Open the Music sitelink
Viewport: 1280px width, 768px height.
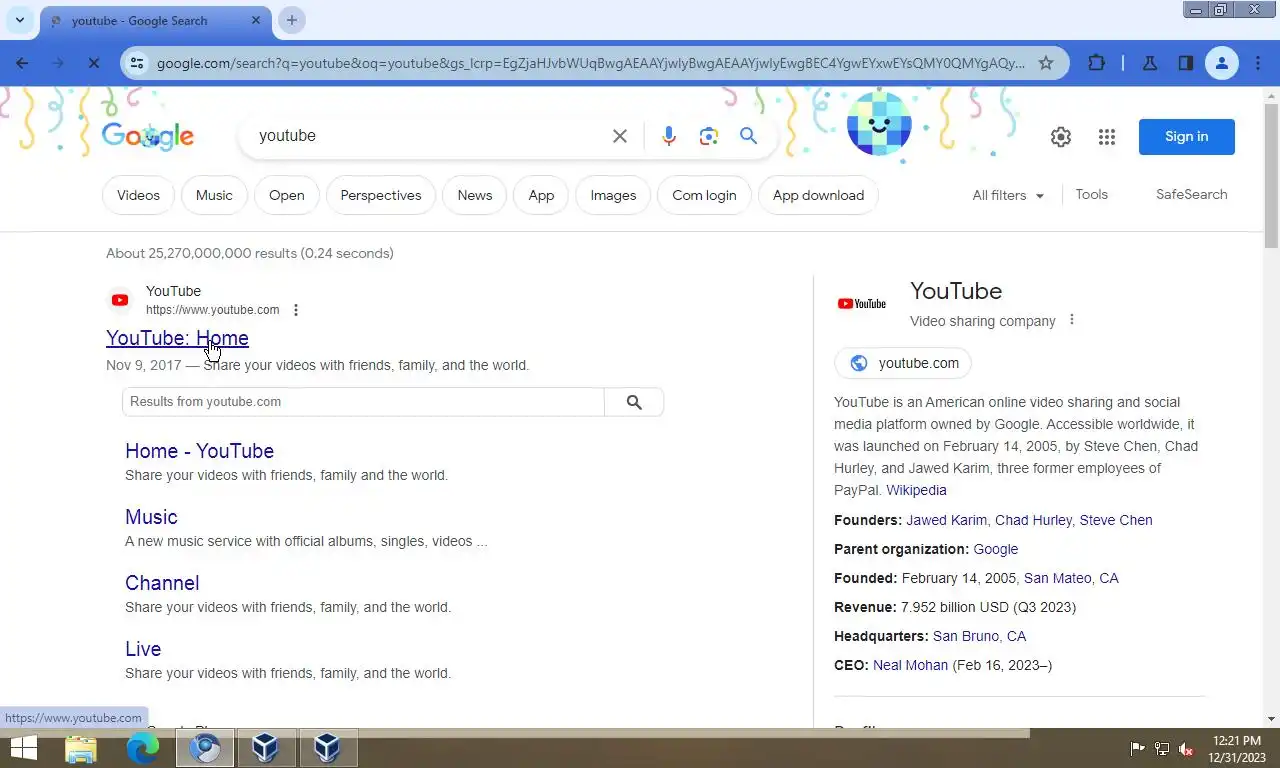[151, 517]
